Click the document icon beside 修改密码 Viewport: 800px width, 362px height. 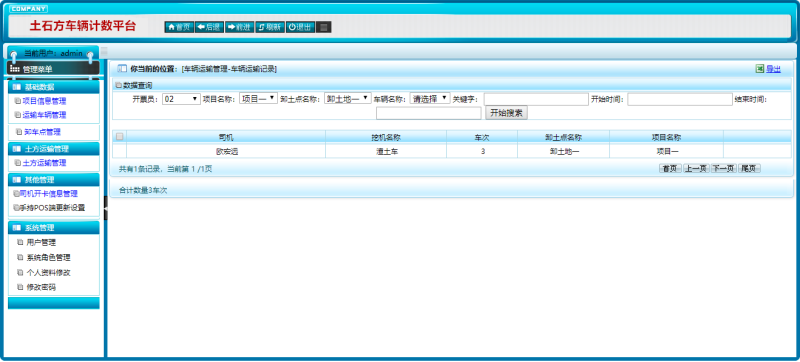[20, 288]
